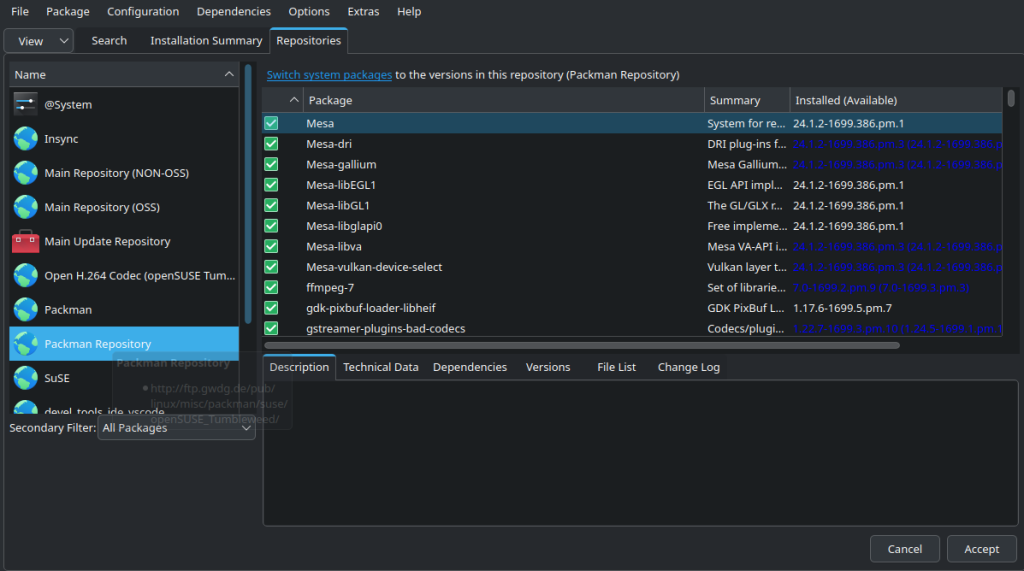The width and height of the screenshot is (1024, 571).
Task: Click the description text area
Action: pos(640,453)
